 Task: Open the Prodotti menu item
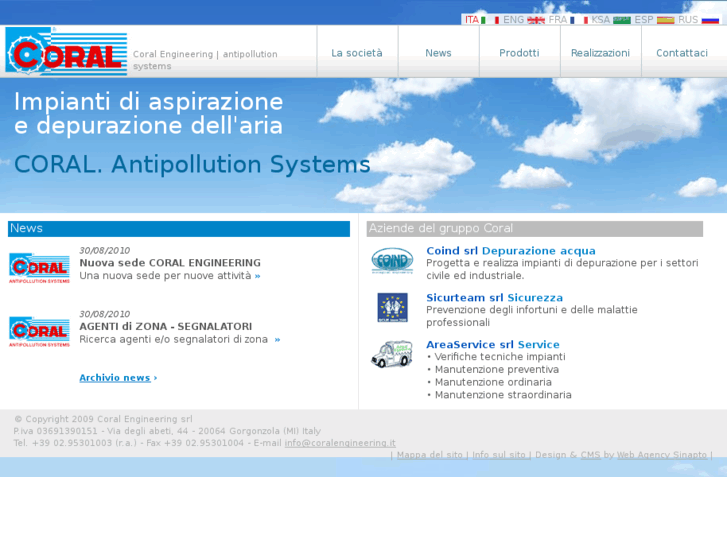[519, 53]
